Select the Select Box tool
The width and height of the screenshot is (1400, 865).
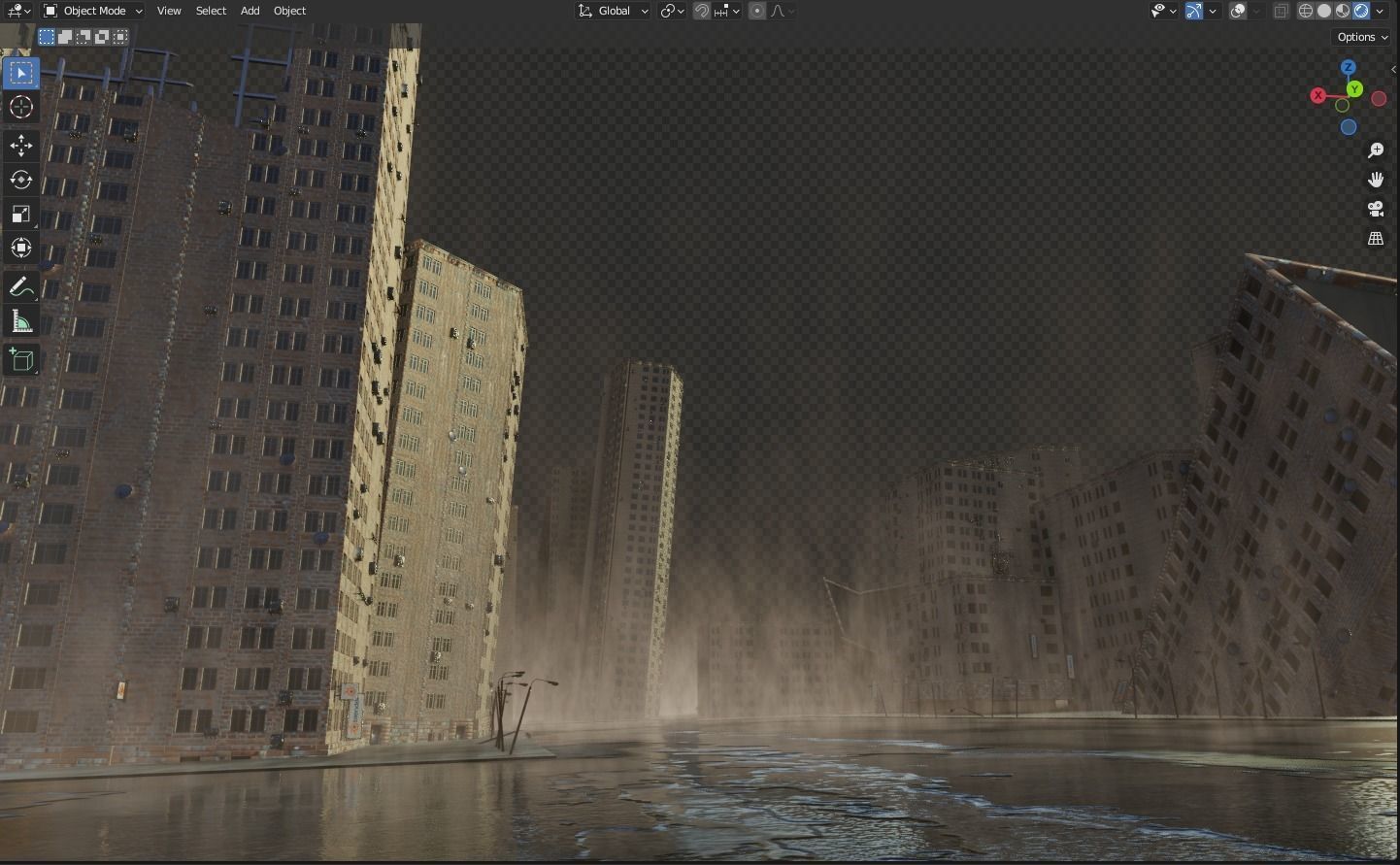pos(21,73)
